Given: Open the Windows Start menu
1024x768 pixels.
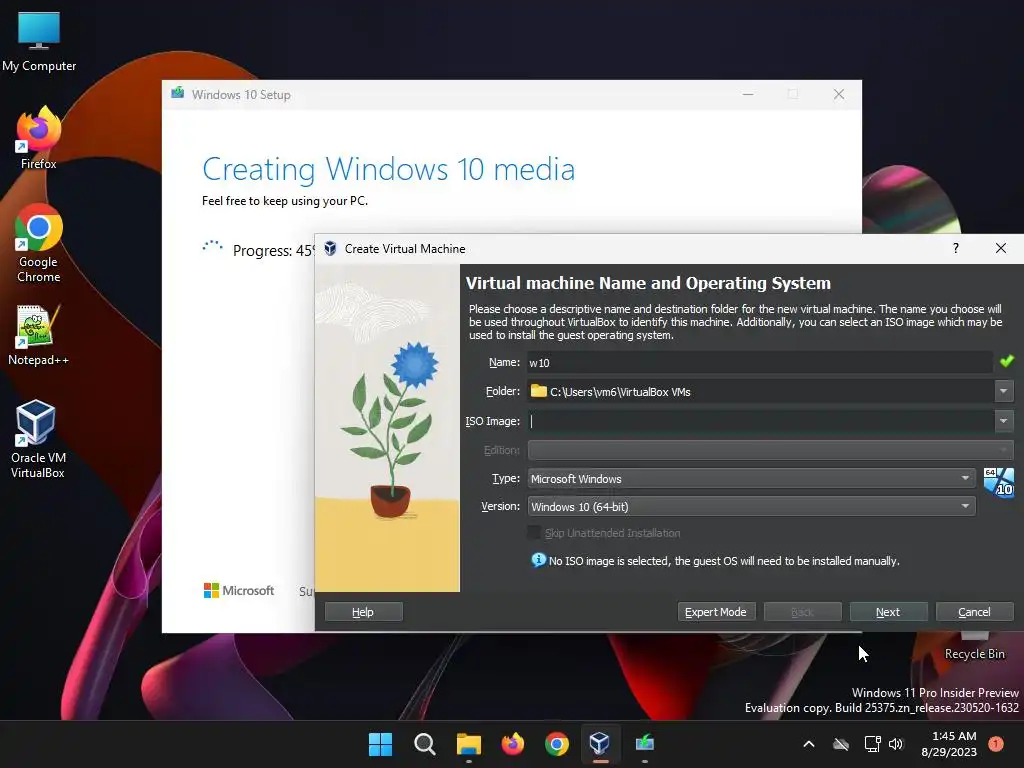Looking at the screenshot, I should (380, 744).
